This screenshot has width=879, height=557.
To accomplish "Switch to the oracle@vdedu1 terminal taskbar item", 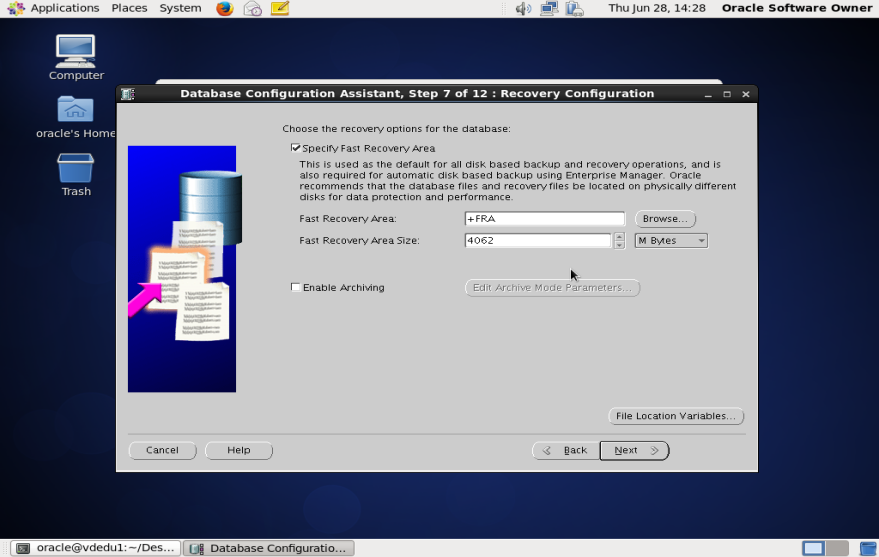I will (x=96, y=548).
